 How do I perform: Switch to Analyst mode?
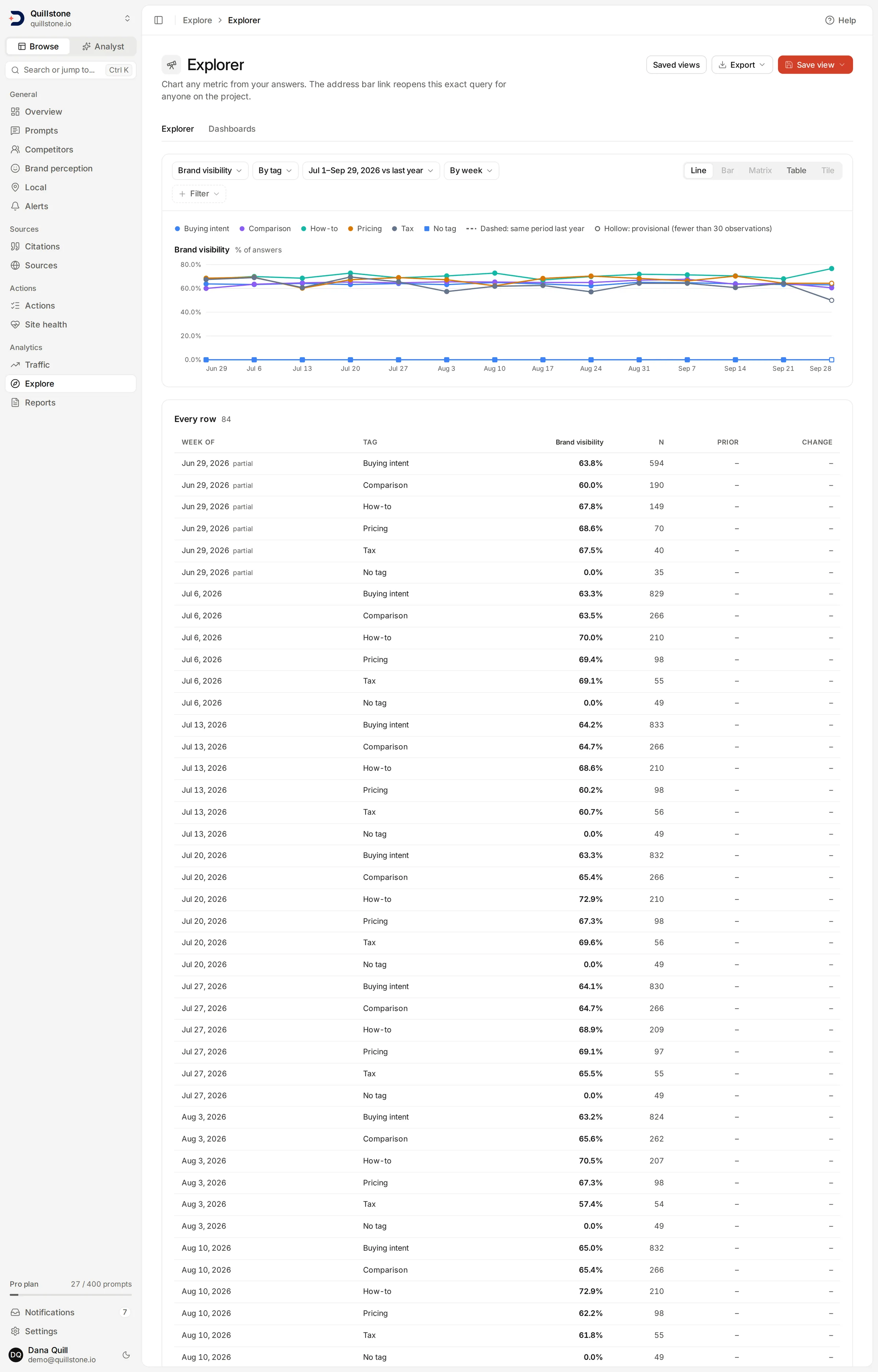point(103,46)
